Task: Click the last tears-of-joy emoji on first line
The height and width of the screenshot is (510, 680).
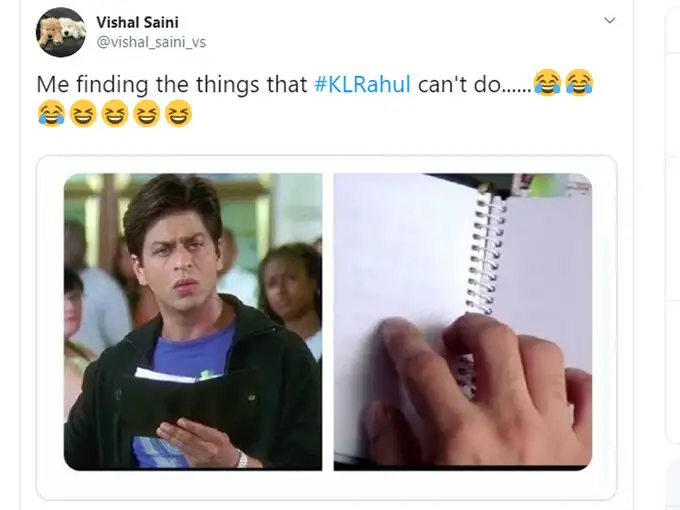Action: (579, 82)
